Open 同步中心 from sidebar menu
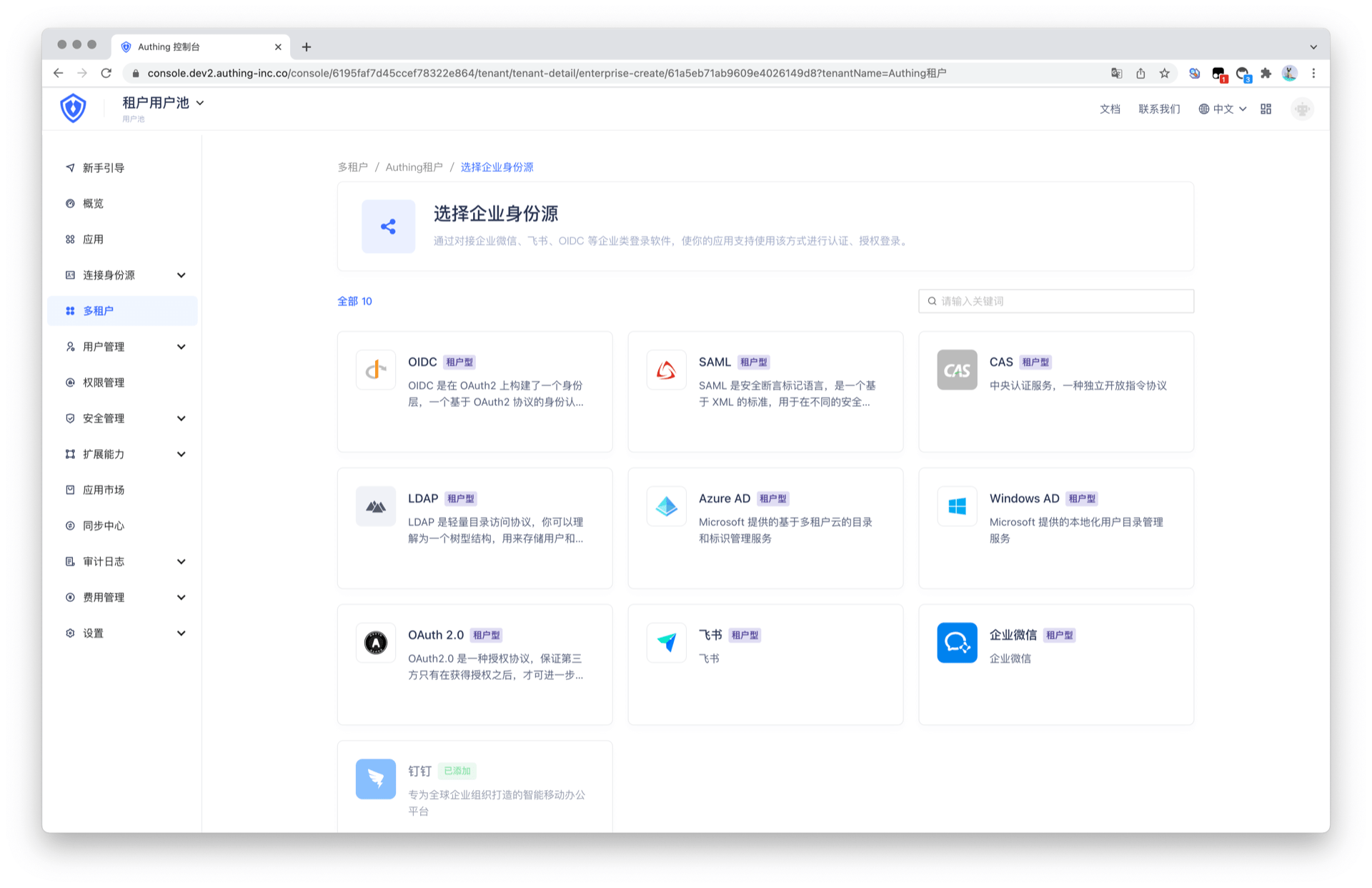The height and width of the screenshot is (888, 1372). 104,526
